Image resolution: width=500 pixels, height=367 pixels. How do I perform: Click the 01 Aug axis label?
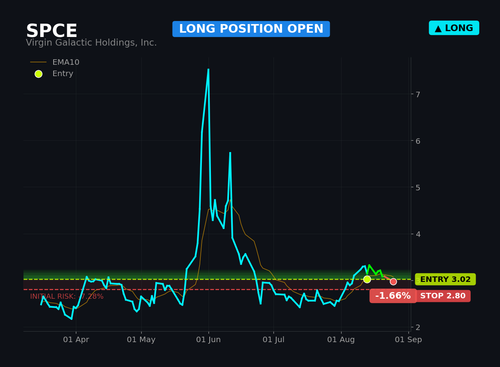click(x=341, y=340)
